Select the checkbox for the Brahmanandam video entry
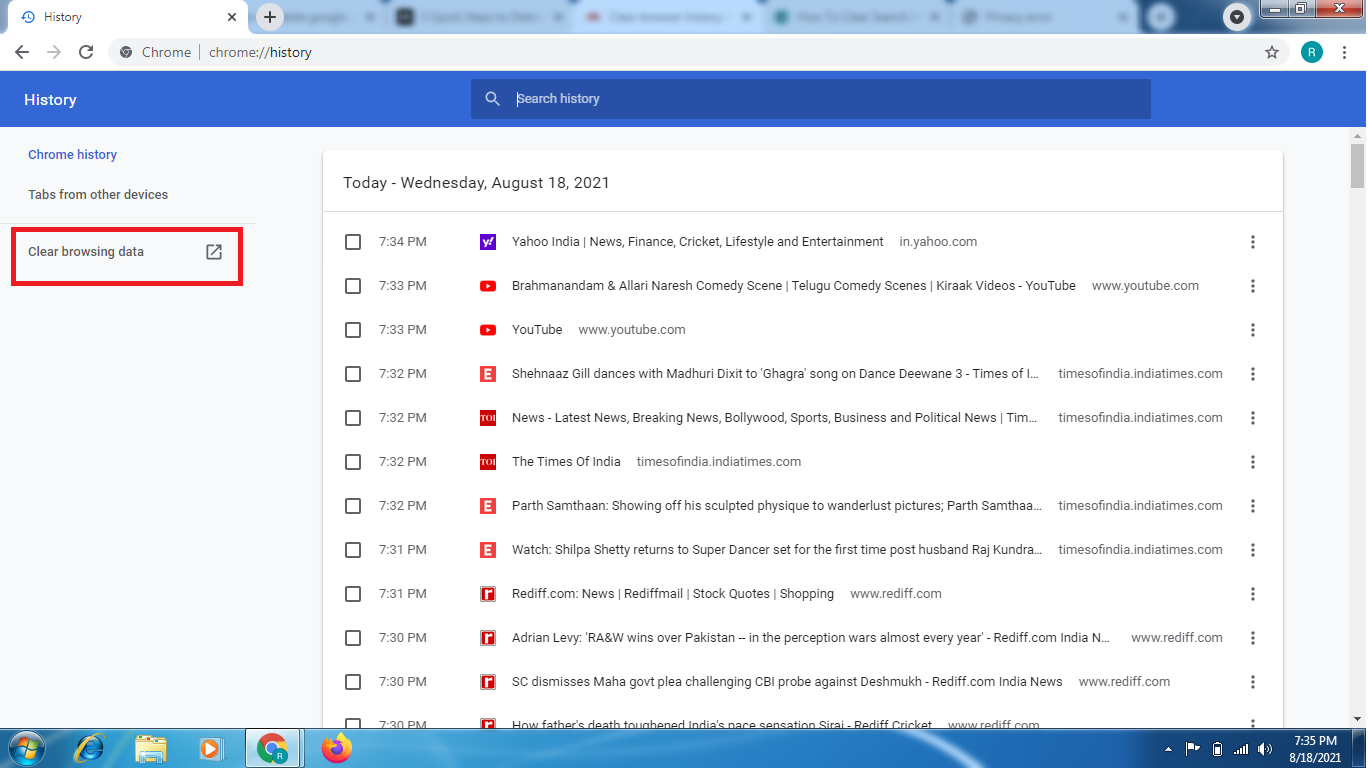This screenshot has height=768, width=1368. pyautogui.click(x=353, y=286)
